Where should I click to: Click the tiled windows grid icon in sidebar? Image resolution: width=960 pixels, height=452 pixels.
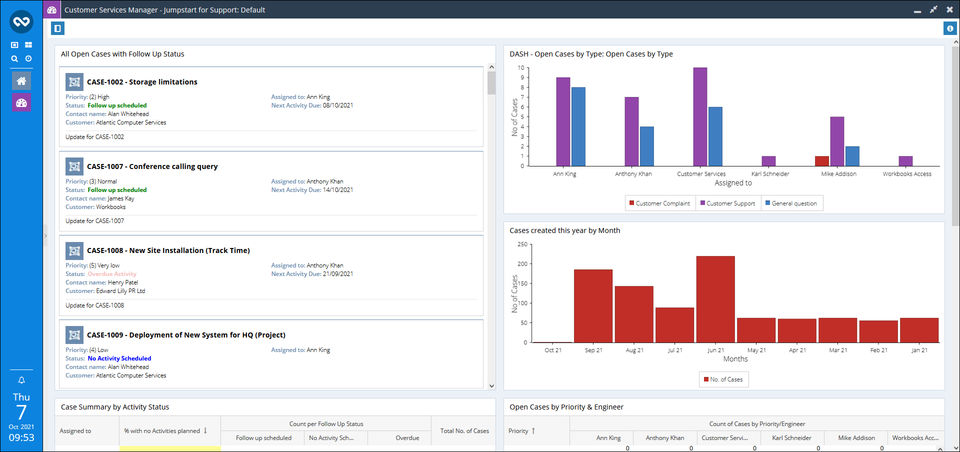tap(28, 45)
